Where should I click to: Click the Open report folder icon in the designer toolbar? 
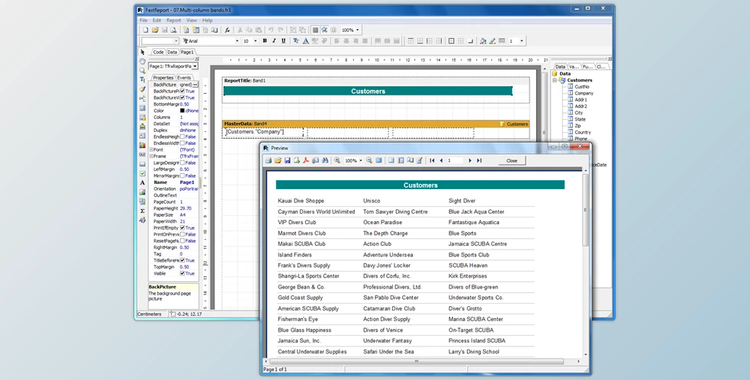coord(155,30)
